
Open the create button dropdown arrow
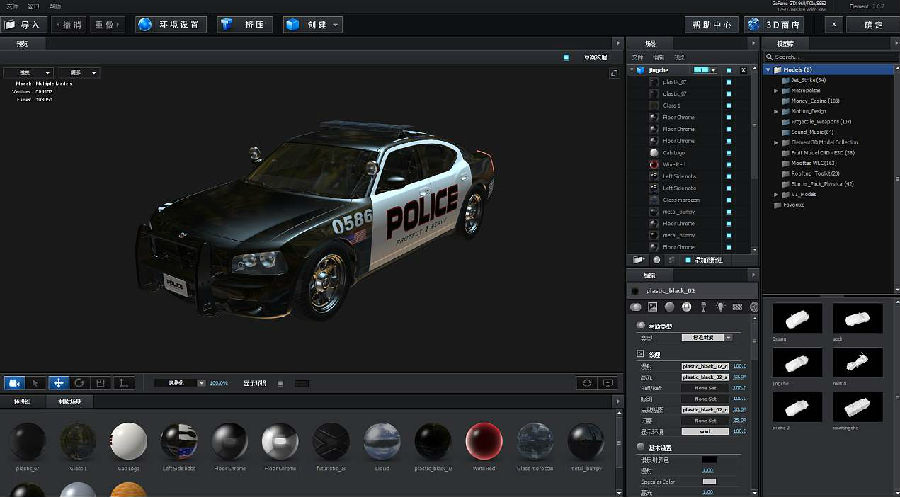point(336,24)
